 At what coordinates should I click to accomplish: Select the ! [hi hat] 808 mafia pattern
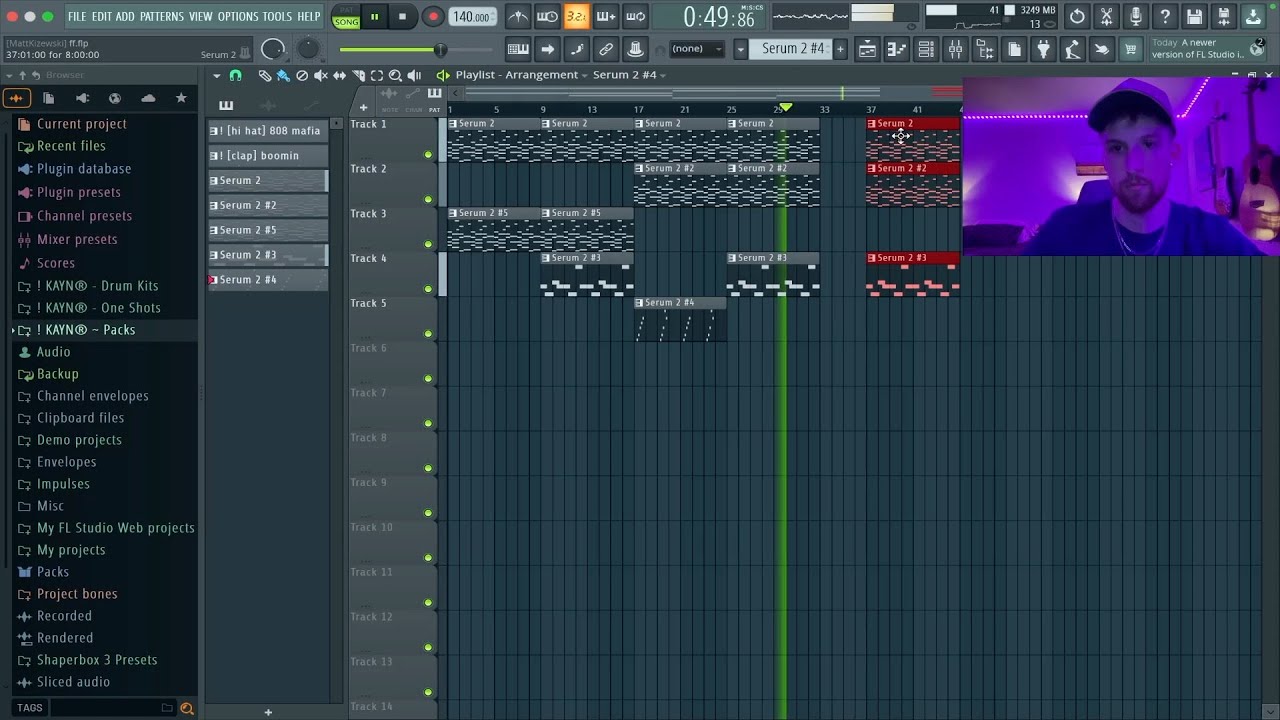pyautogui.click(x=267, y=131)
